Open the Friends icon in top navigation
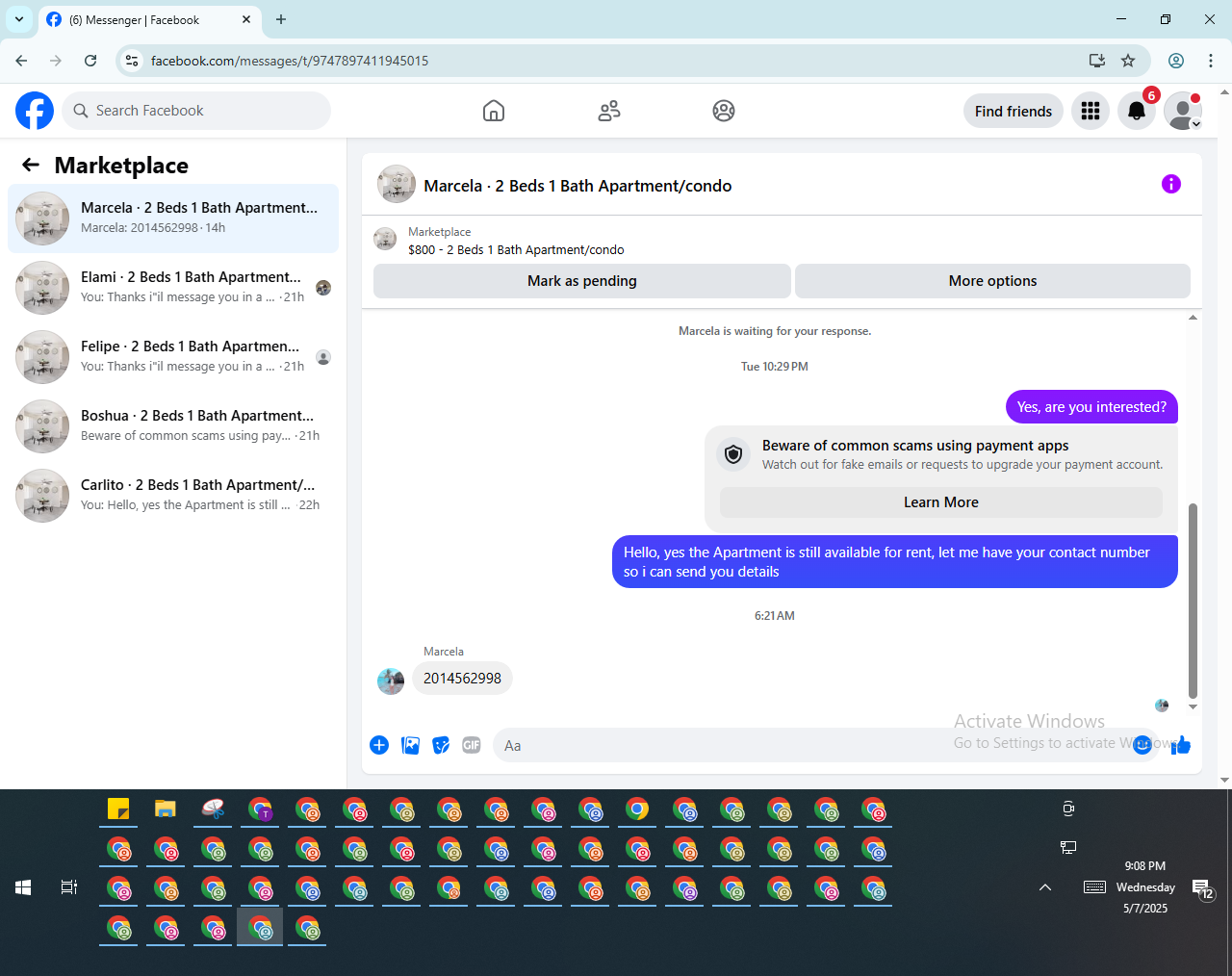Screen dimensions: 1232x976 (609, 111)
